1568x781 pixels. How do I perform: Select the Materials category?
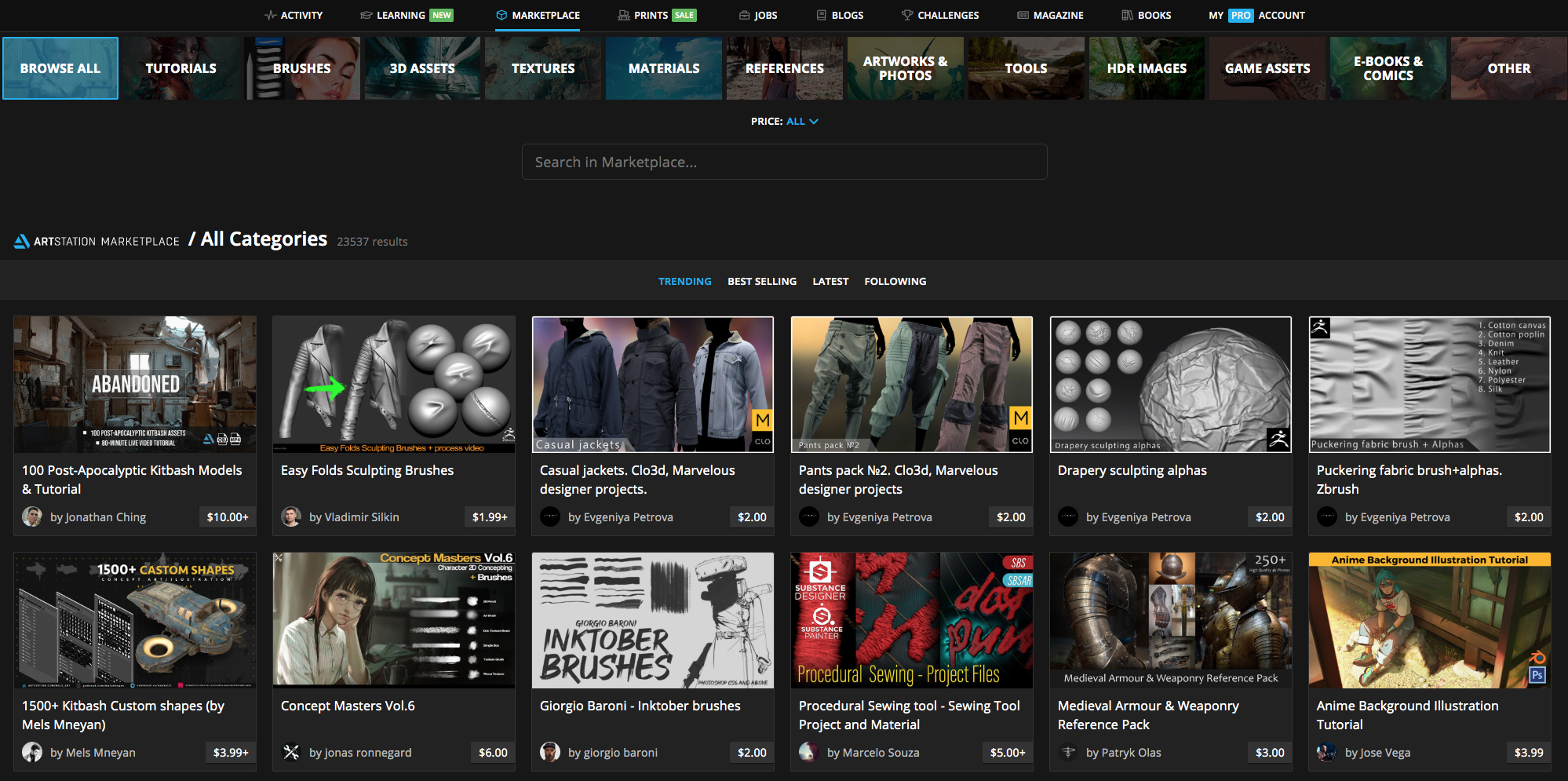coord(664,68)
